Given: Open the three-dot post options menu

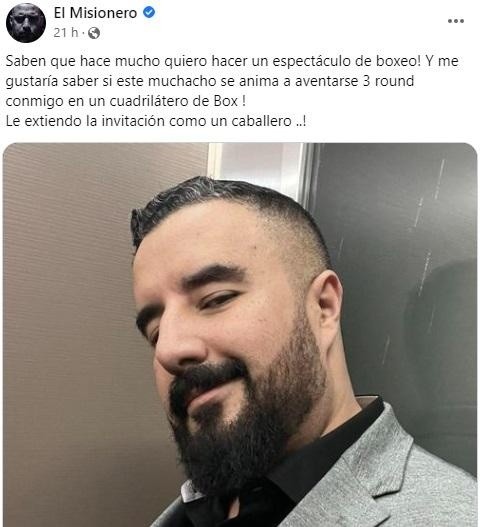Looking at the screenshot, I should 456,21.
